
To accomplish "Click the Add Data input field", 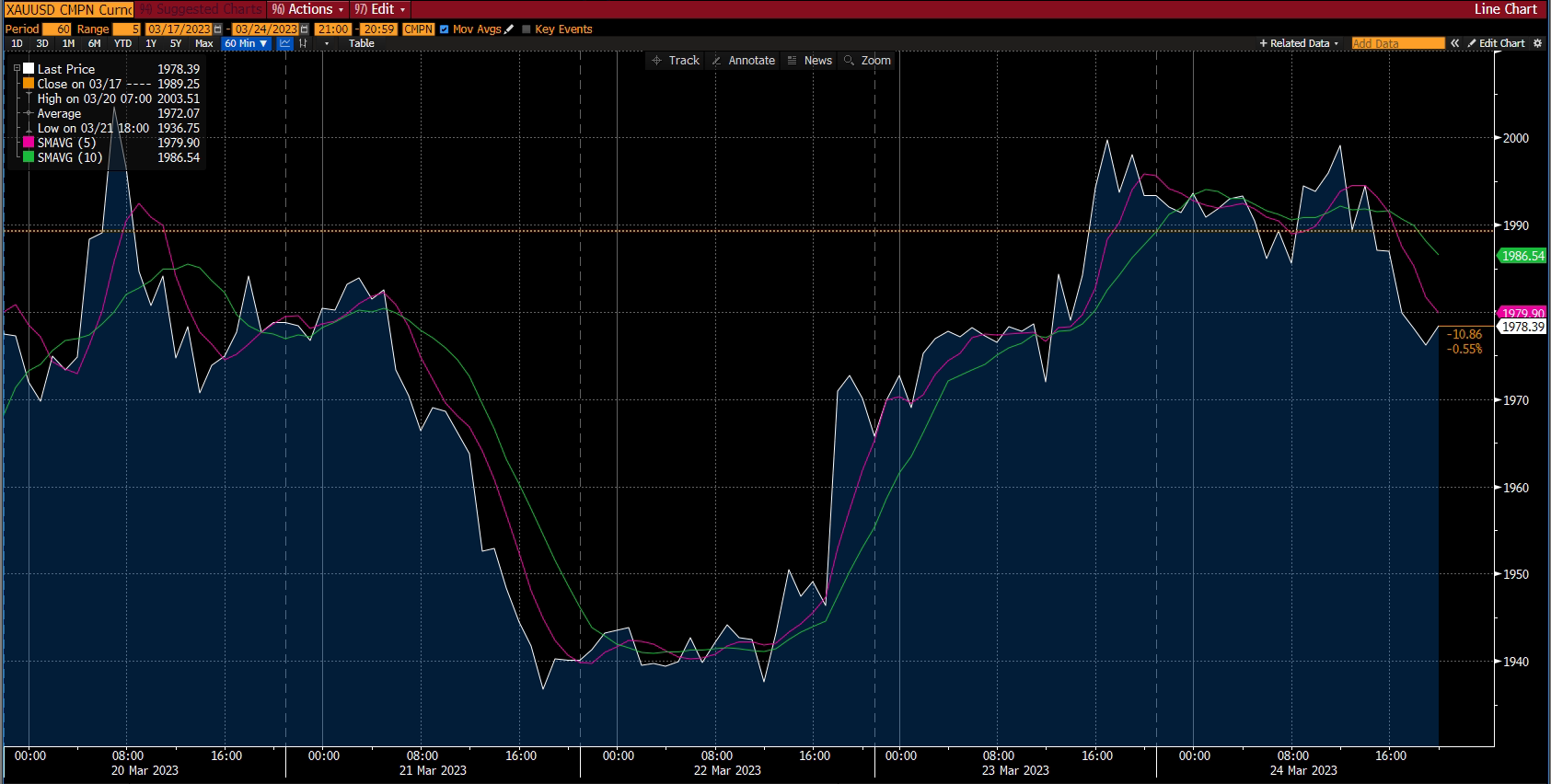I will tap(1397, 43).
